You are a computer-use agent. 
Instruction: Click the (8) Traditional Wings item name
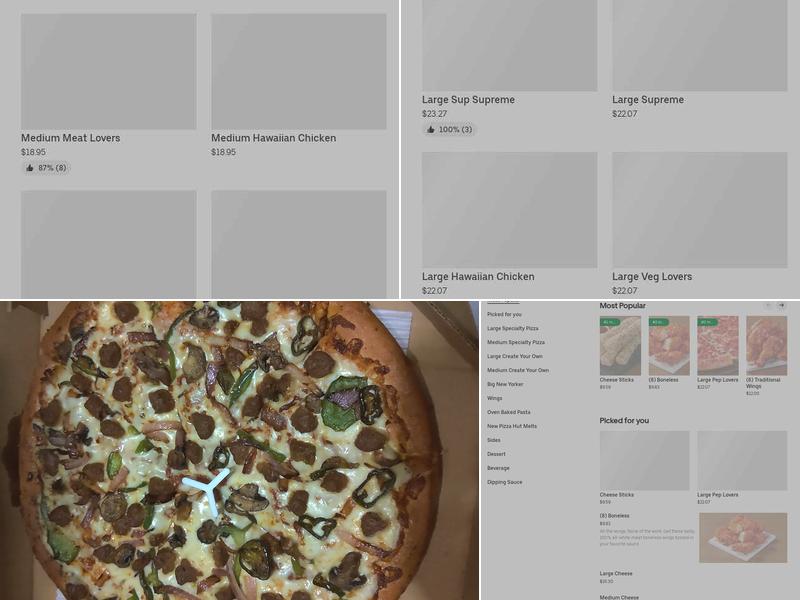763,383
